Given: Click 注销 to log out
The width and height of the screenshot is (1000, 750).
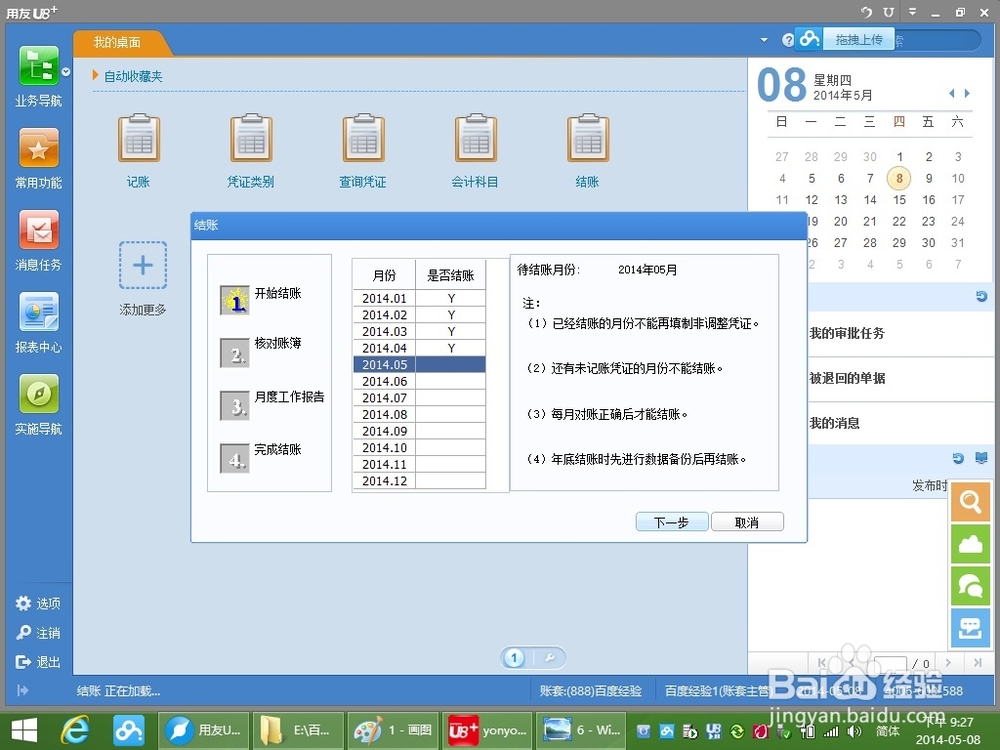Looking at the screenshot, I should (x=38, y=633).
